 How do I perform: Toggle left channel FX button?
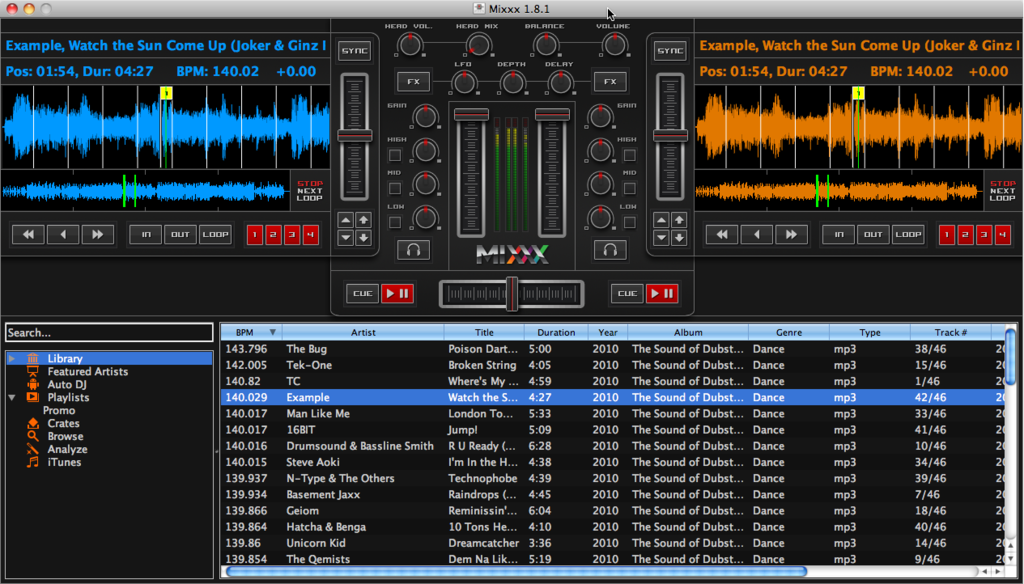pyautogui.click(x=413, y=82)
